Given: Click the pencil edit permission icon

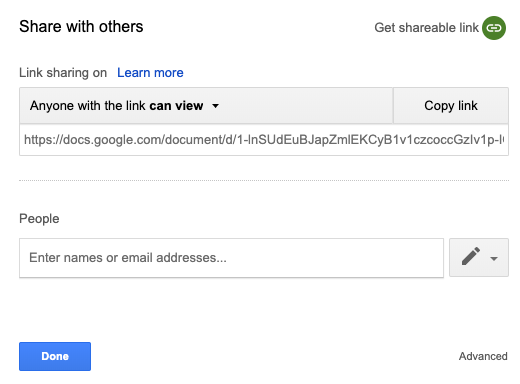Looking at the screenshot, I should coord(471,256).
